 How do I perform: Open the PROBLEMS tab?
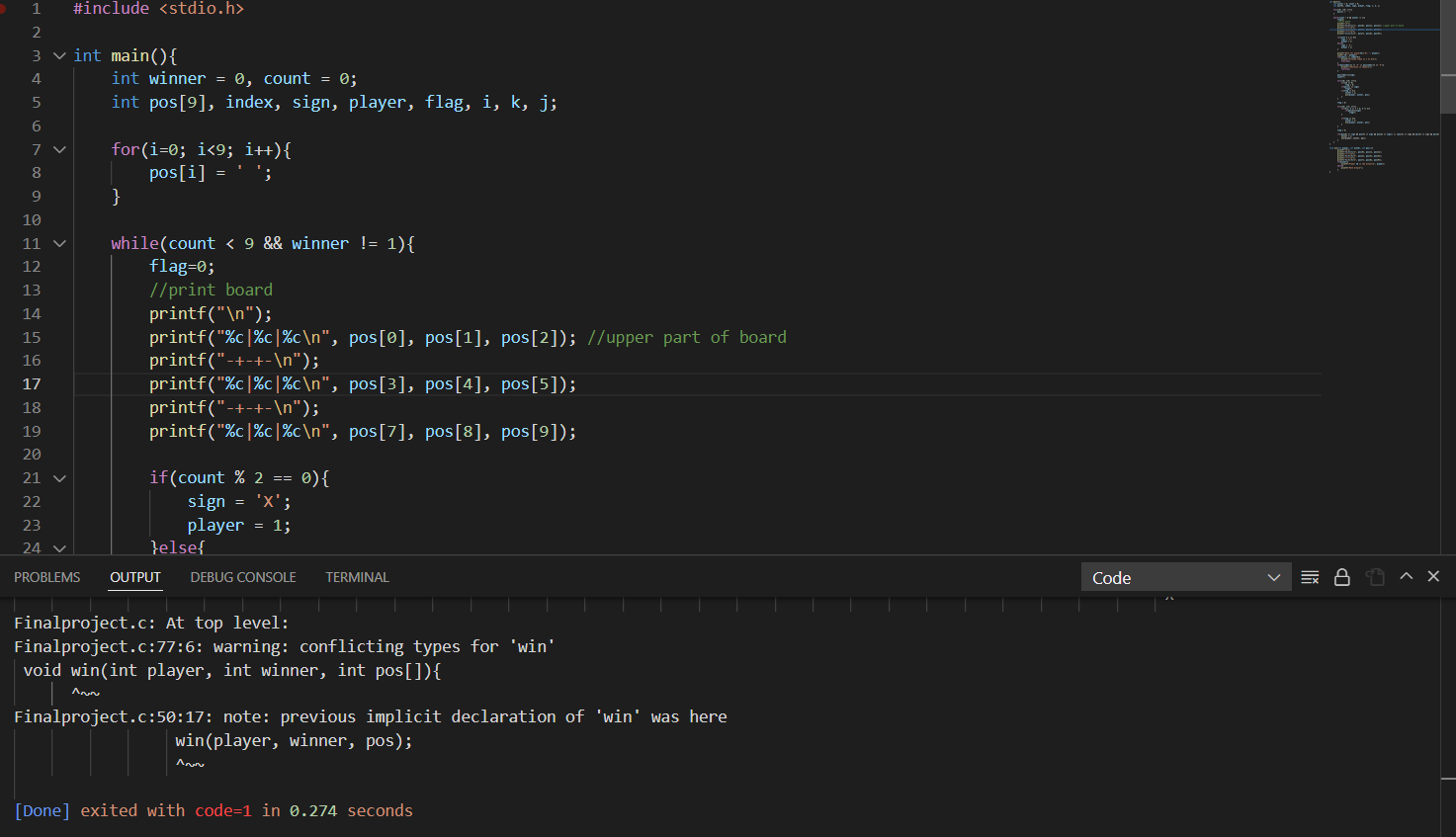tap(46, 577)
